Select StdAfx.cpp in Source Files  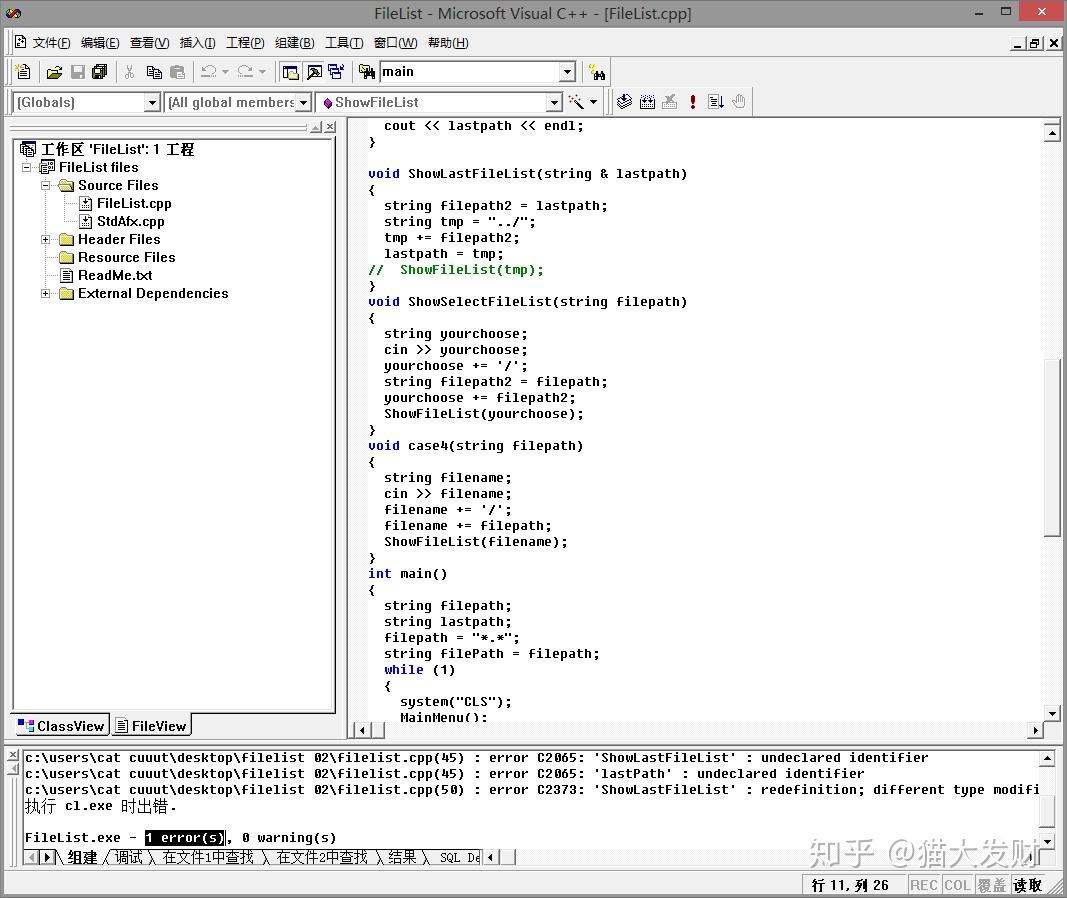(x=130, y=221)
